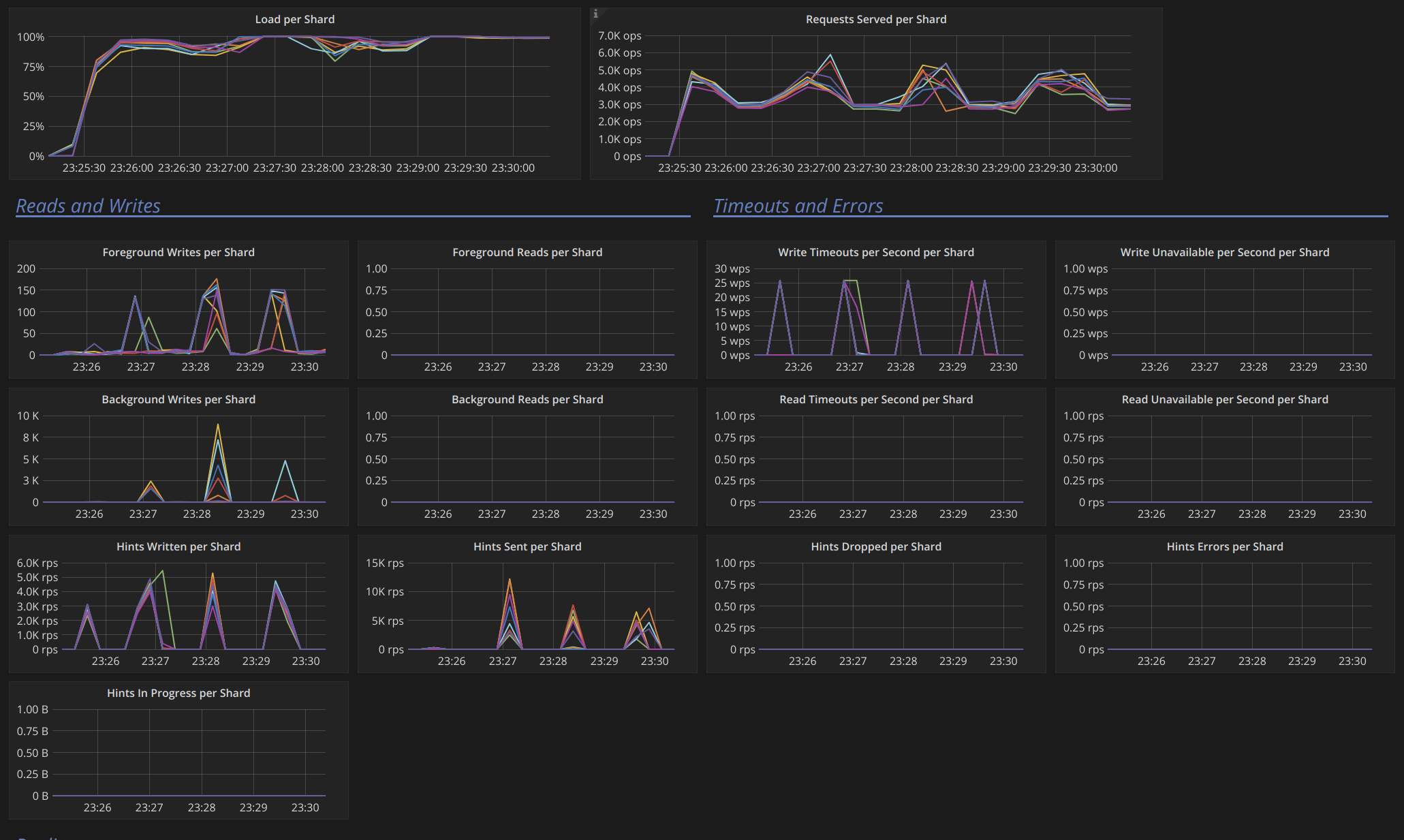1404x840 pixels.
Task: Click the Reads and Writes section heading
Action: tap(88, 206)
